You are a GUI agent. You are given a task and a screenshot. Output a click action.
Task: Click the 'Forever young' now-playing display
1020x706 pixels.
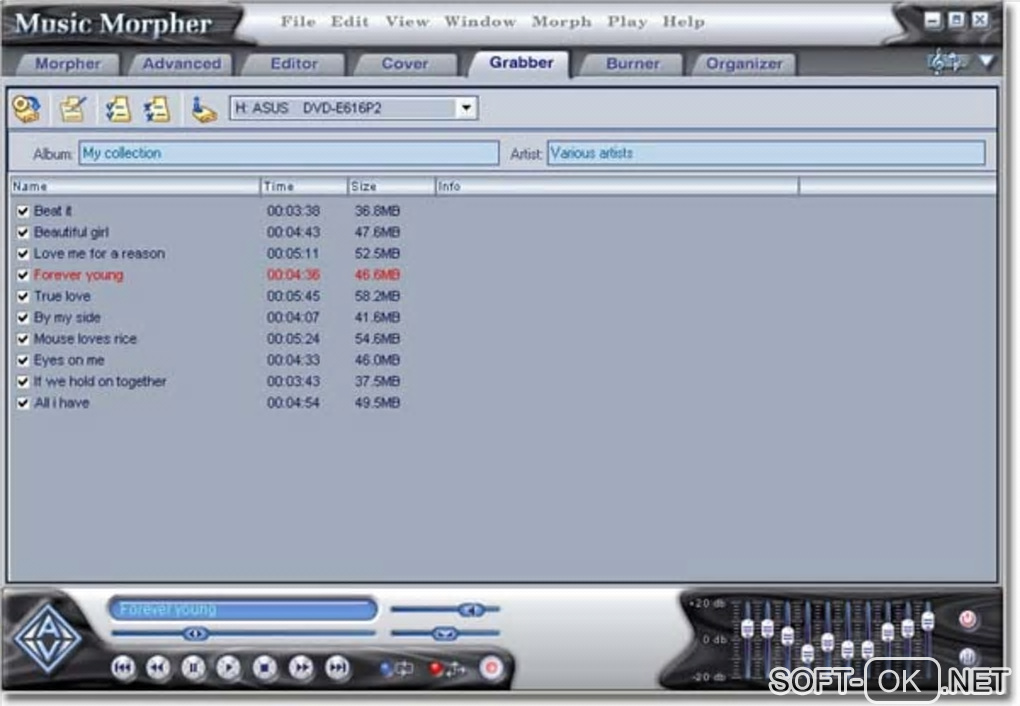click(x=243, y=610)
